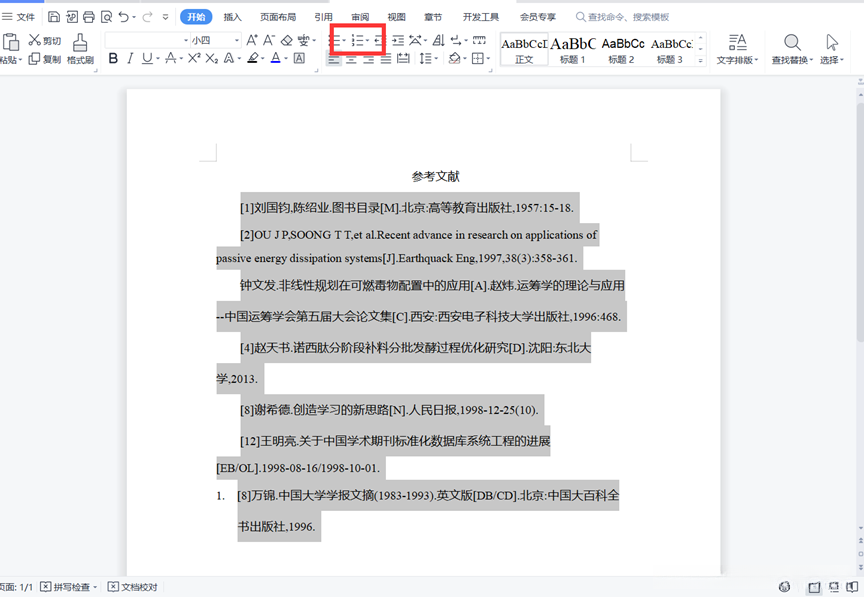Click the Print icon
The height and width of the screenshot is (597, 864).
click(x=89, y=17)
